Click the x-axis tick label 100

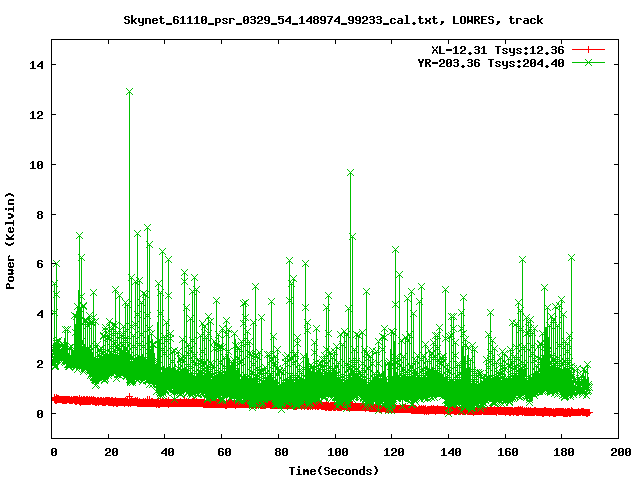click(x=338, y=452)
